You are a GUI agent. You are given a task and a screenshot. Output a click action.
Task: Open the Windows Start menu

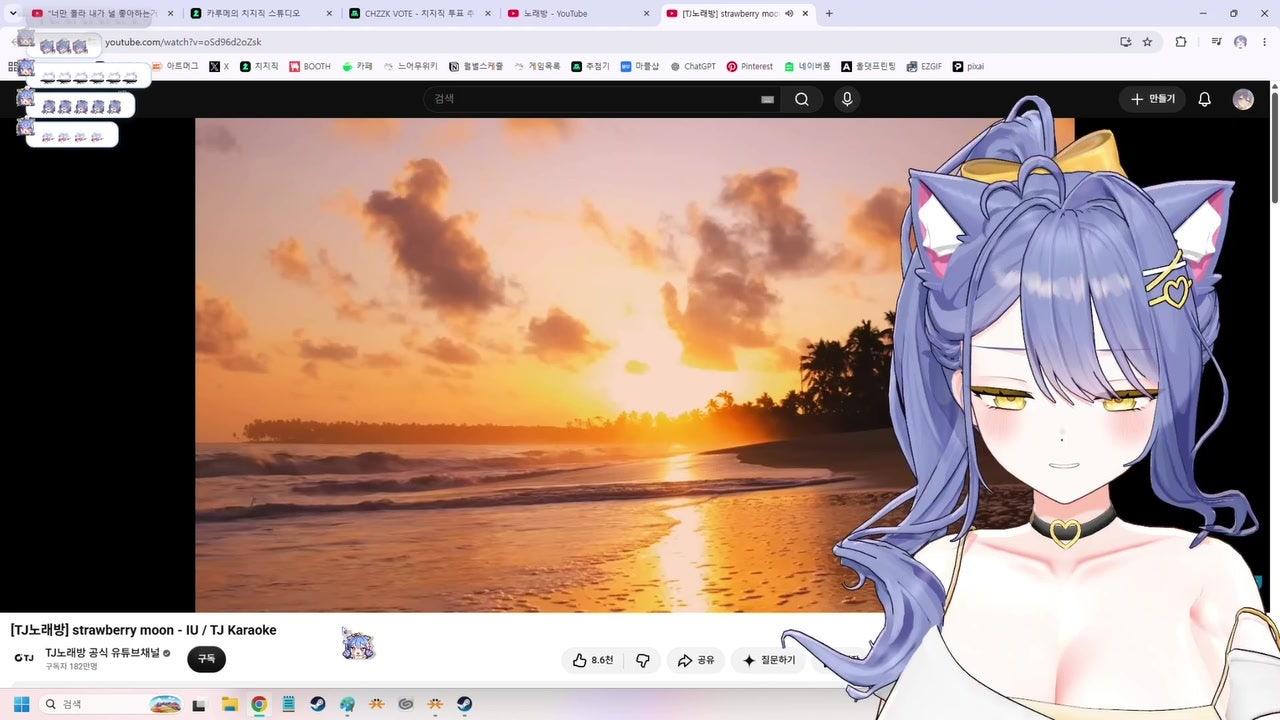pos(21,704)
